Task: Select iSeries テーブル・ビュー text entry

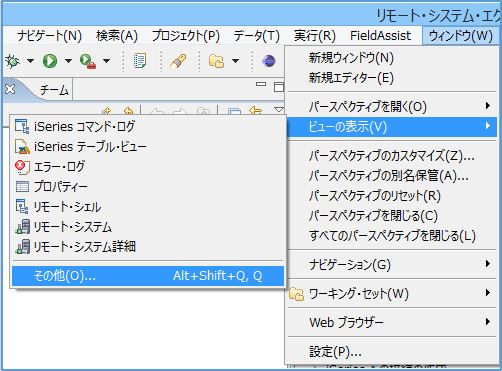Action: click(90, 147)
